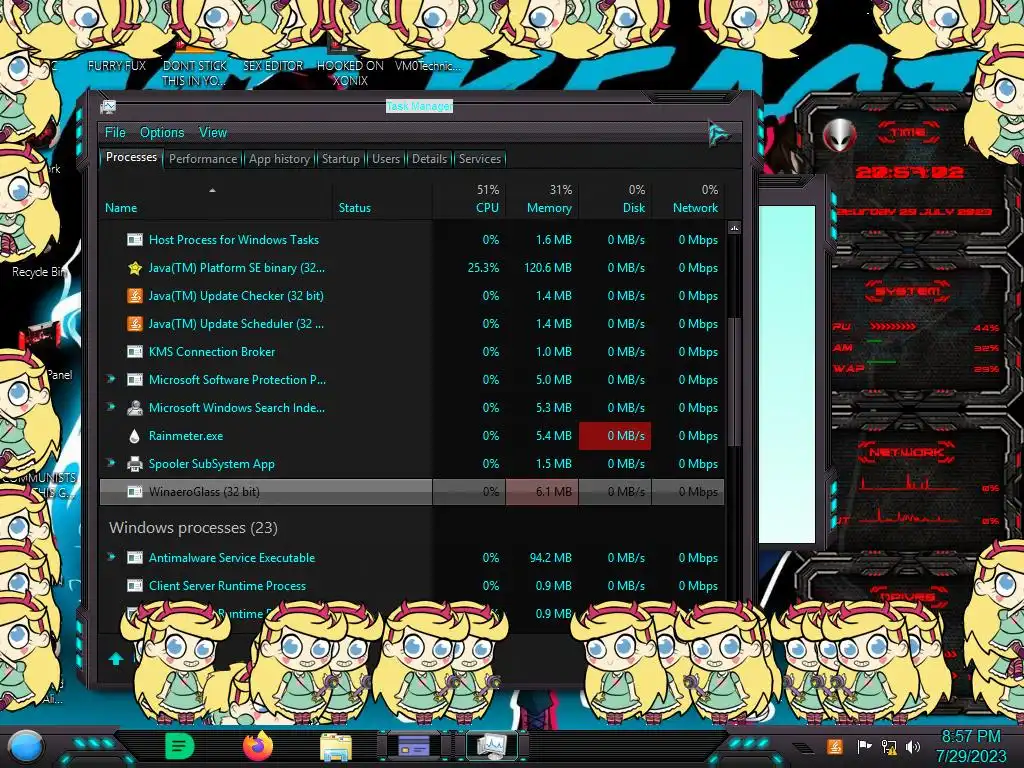The width and height of the screenshot is (1024, 768).
Task: Click the Java Update Scheduler icon
Action: tap(135, 324)
